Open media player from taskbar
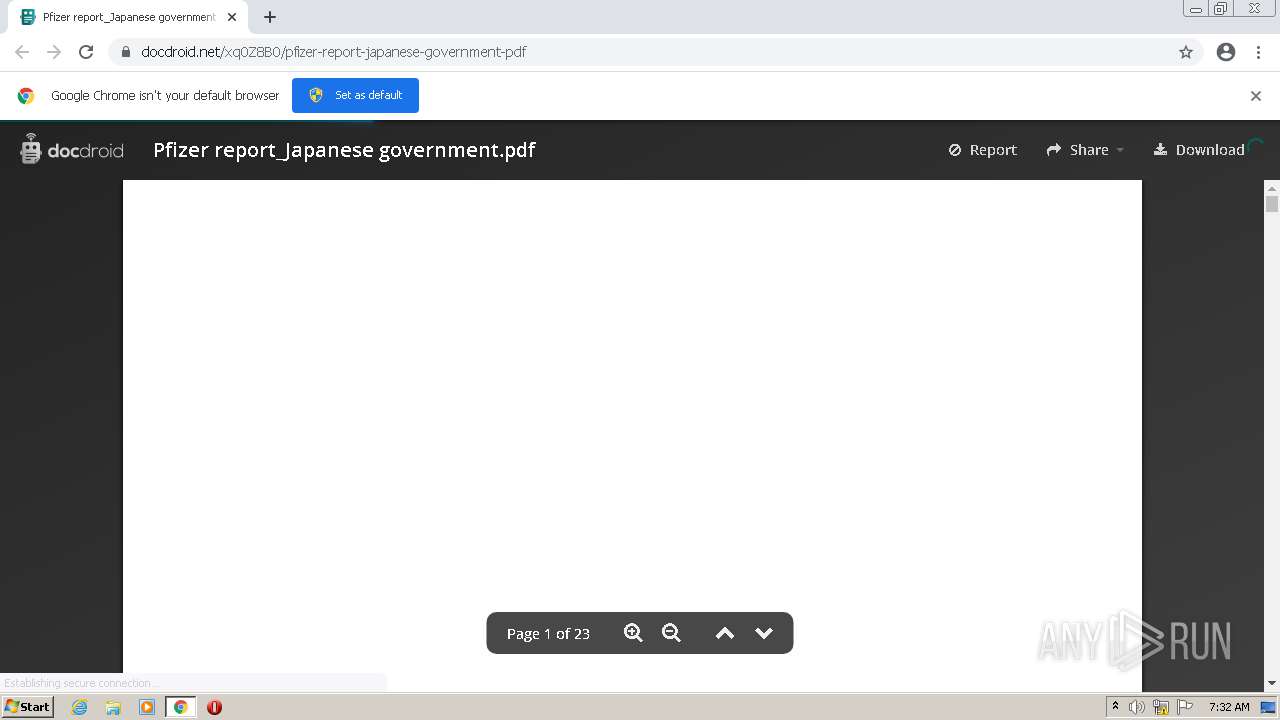Viewport: 1280px width, 720px height. coord(147,707)
